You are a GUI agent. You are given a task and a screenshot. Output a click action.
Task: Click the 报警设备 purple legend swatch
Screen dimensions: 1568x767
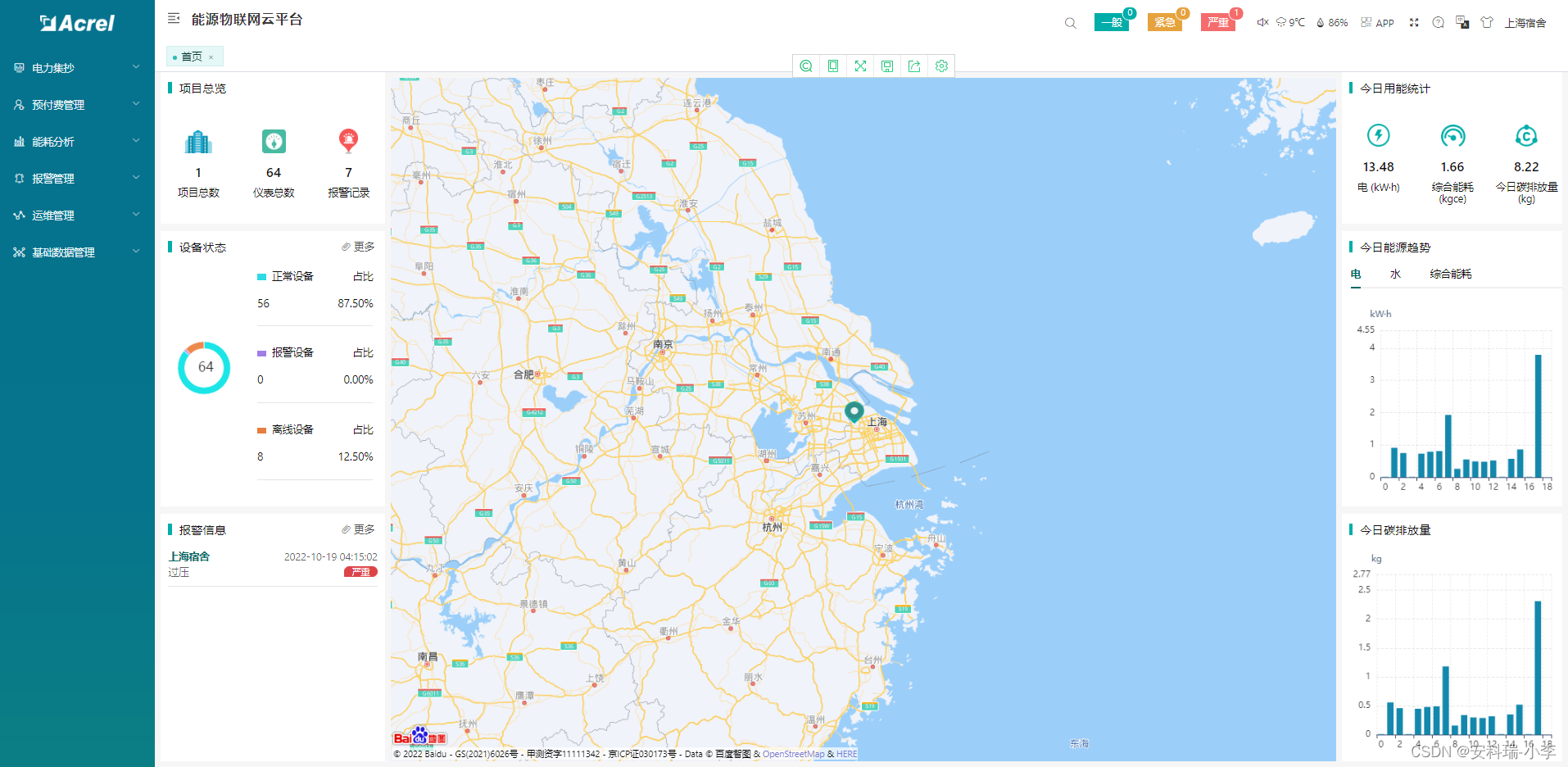coord(261,353)
